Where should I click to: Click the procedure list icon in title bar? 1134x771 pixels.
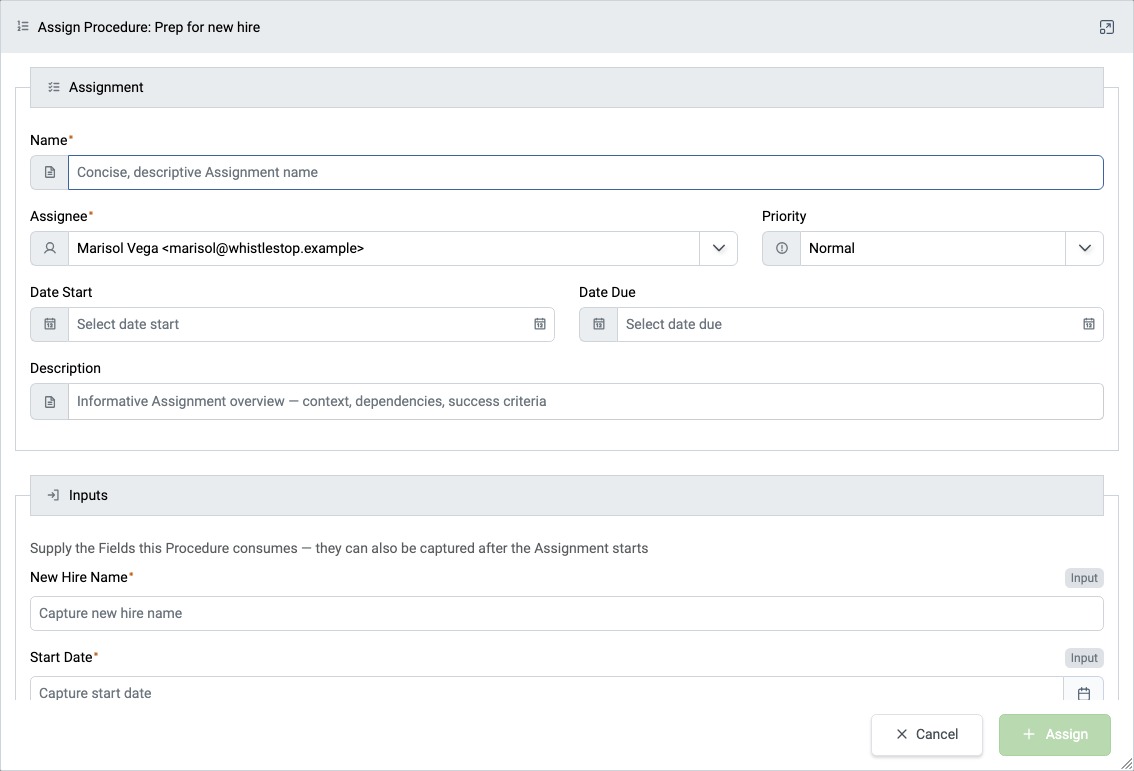click(x=22, y=26)
